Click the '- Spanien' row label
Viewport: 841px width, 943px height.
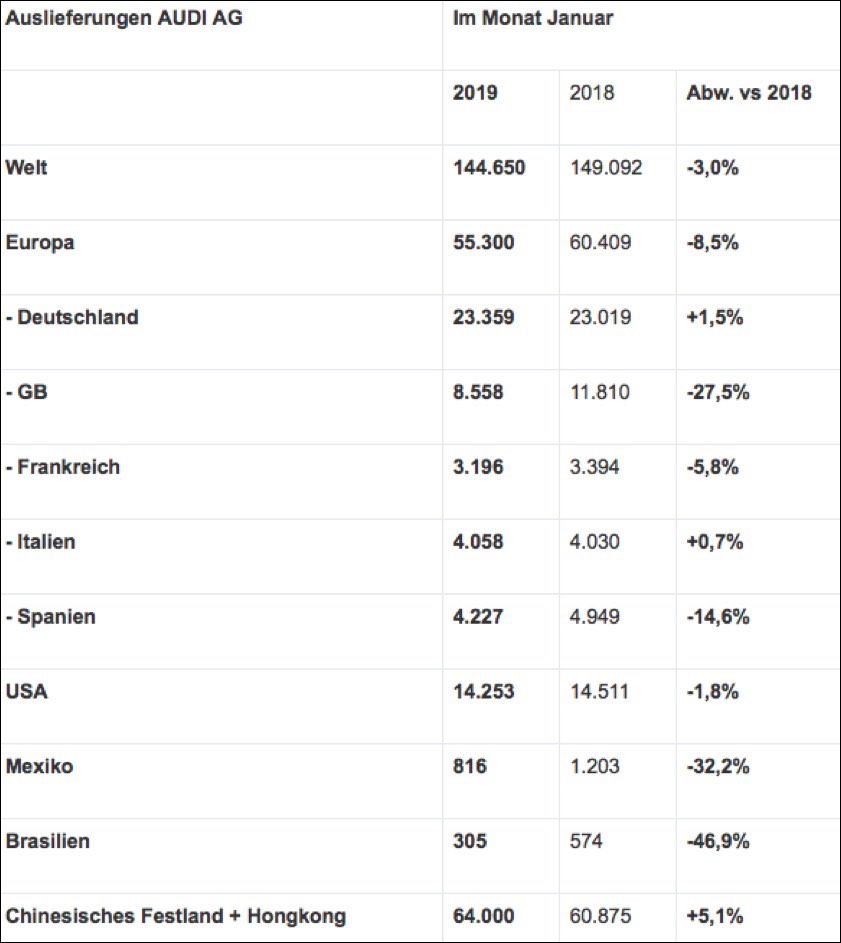[51, 617]
